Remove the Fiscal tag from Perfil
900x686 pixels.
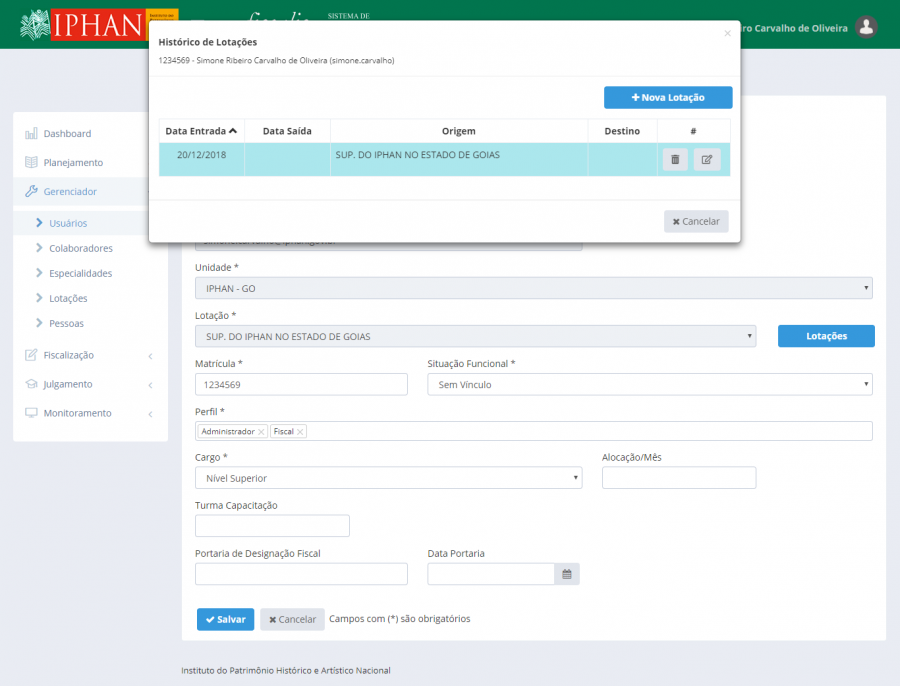[x=300, y=432]
